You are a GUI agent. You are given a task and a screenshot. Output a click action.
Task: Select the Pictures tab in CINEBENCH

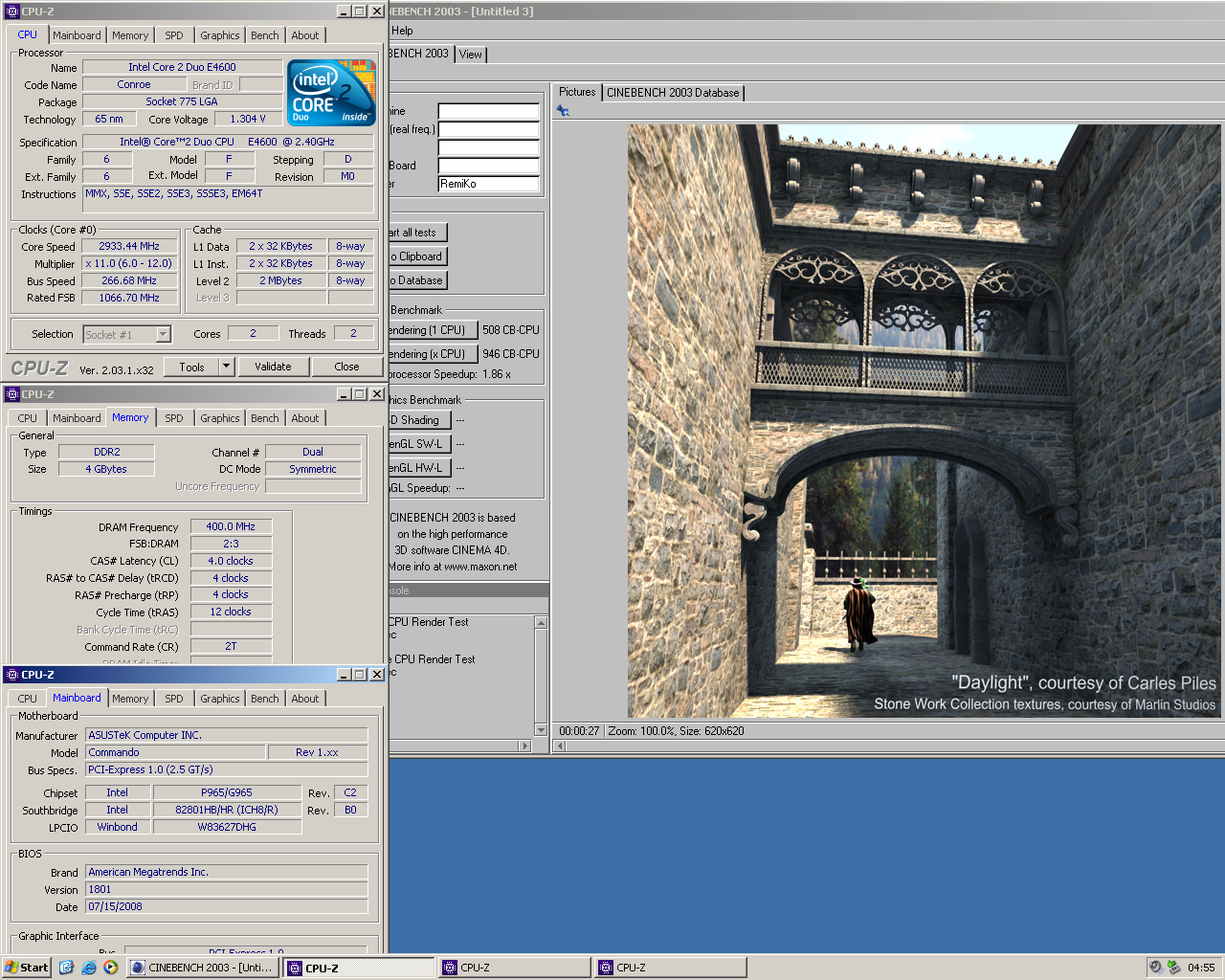[x=577, y=92]
